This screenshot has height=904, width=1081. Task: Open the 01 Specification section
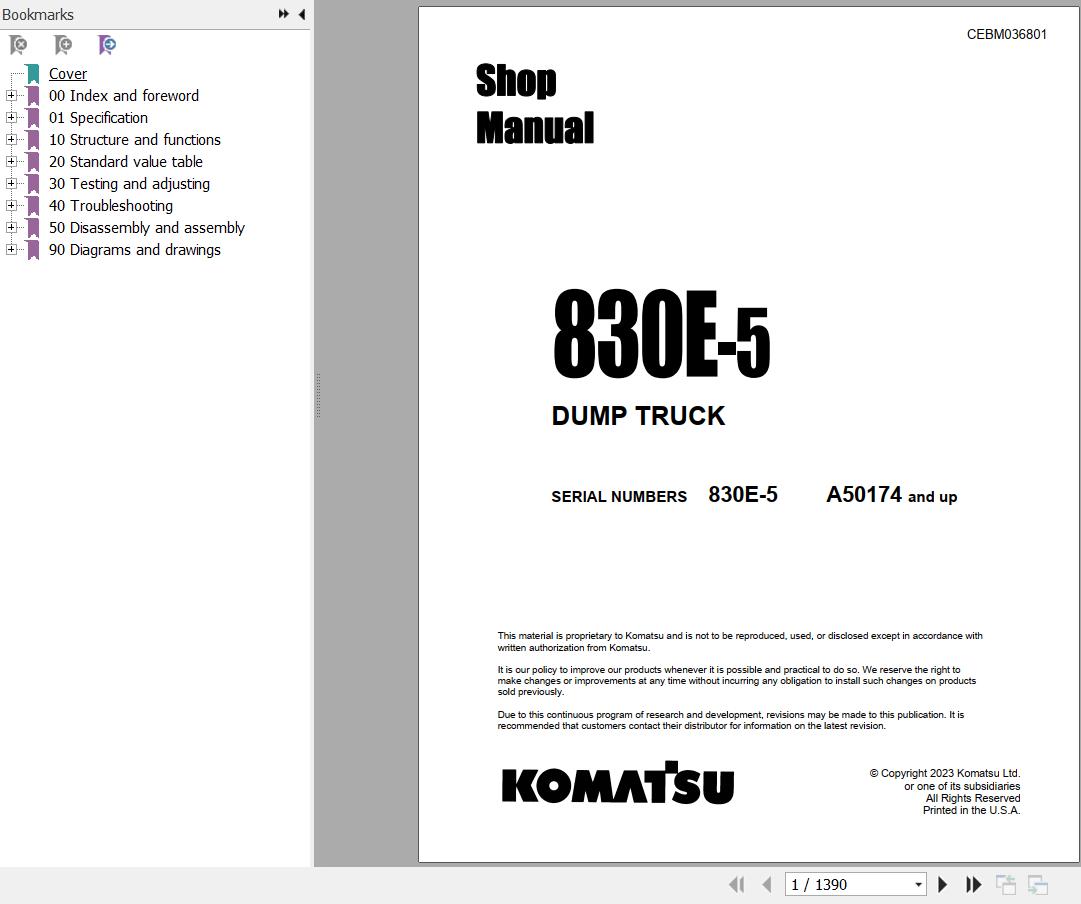98,118
